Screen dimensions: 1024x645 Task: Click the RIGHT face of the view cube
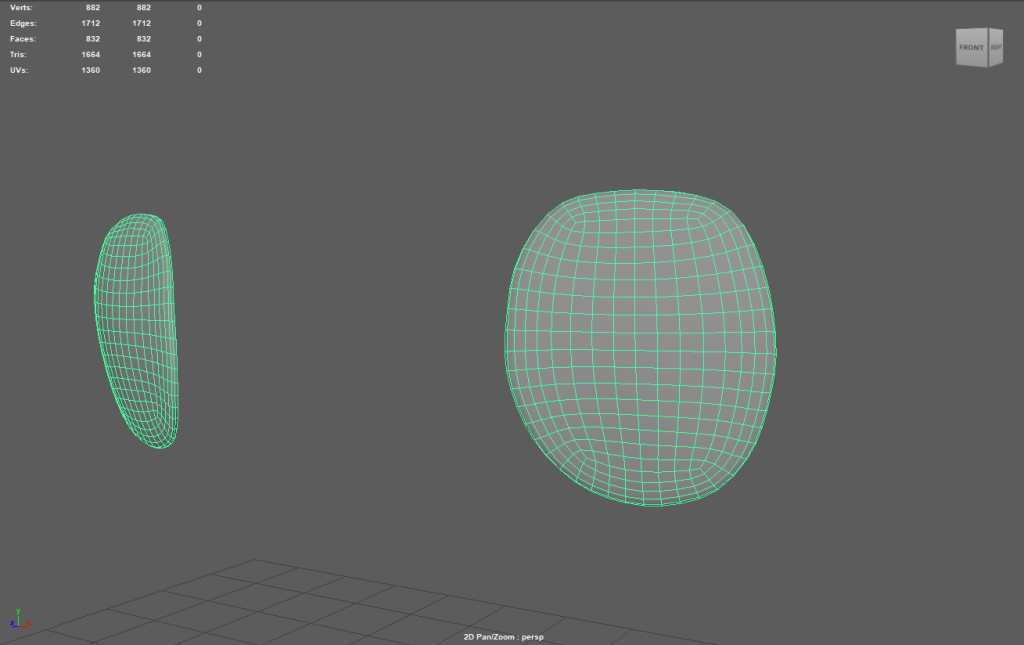pos(996,47)
